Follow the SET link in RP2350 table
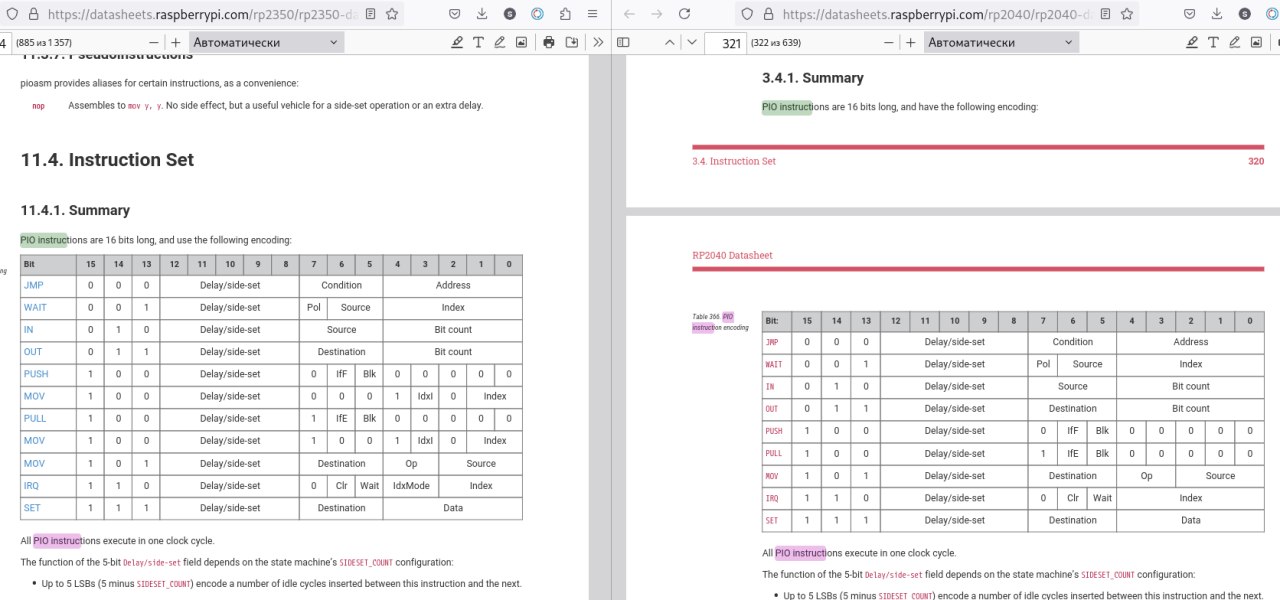The width and height of the screenshot is (1280, 600). coord(32,508)
